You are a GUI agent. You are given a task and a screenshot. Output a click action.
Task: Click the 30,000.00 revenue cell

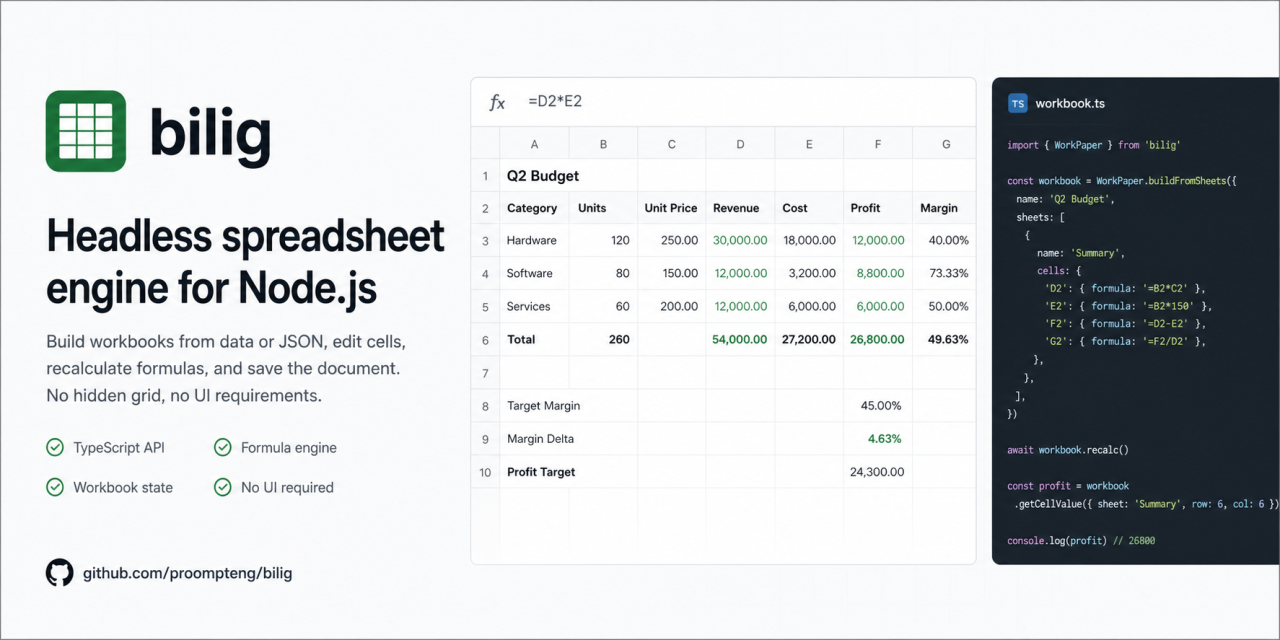pyautogui.click(x=740, y=241)
